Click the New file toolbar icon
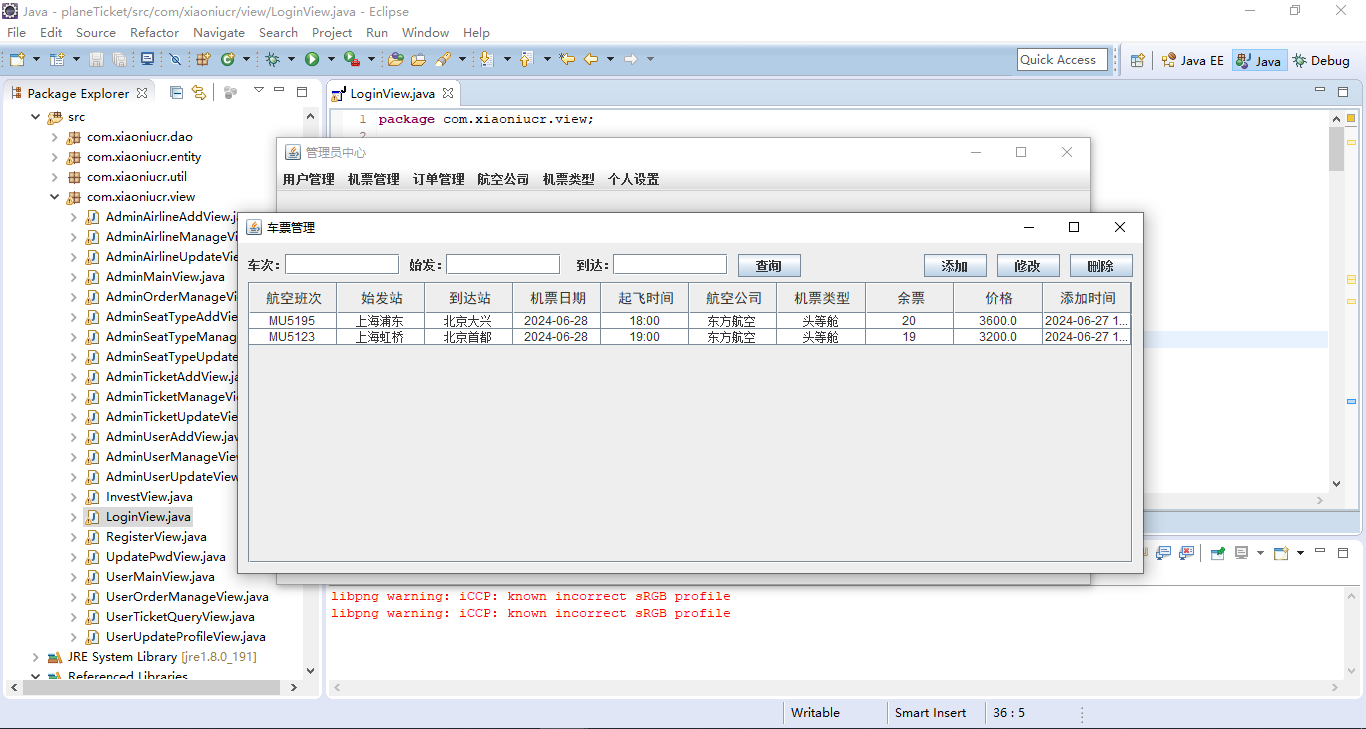 [x=17, y=59]
